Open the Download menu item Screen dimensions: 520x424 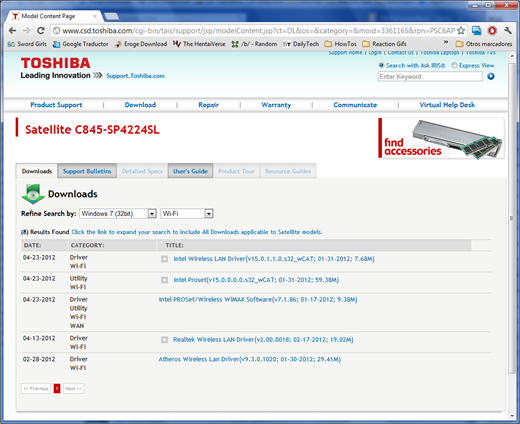[140, 105]
